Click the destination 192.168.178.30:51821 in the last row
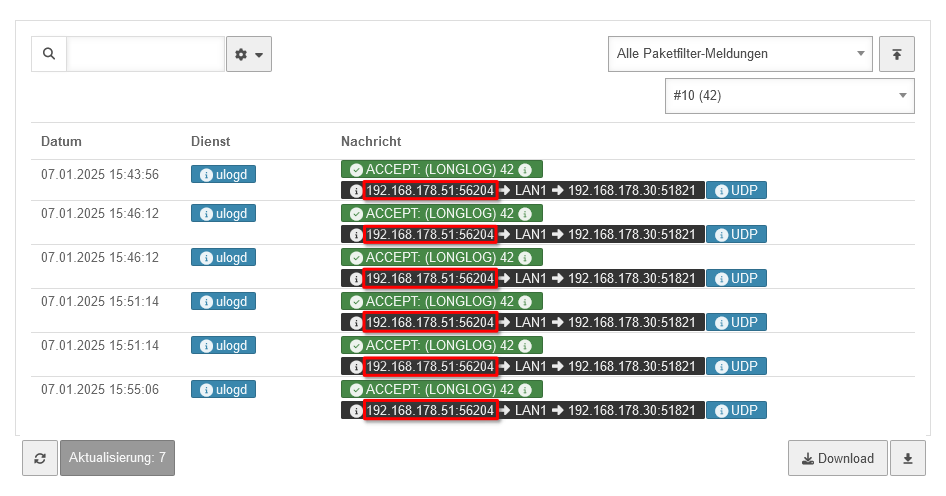946x496 pixels. click(631, 410)
